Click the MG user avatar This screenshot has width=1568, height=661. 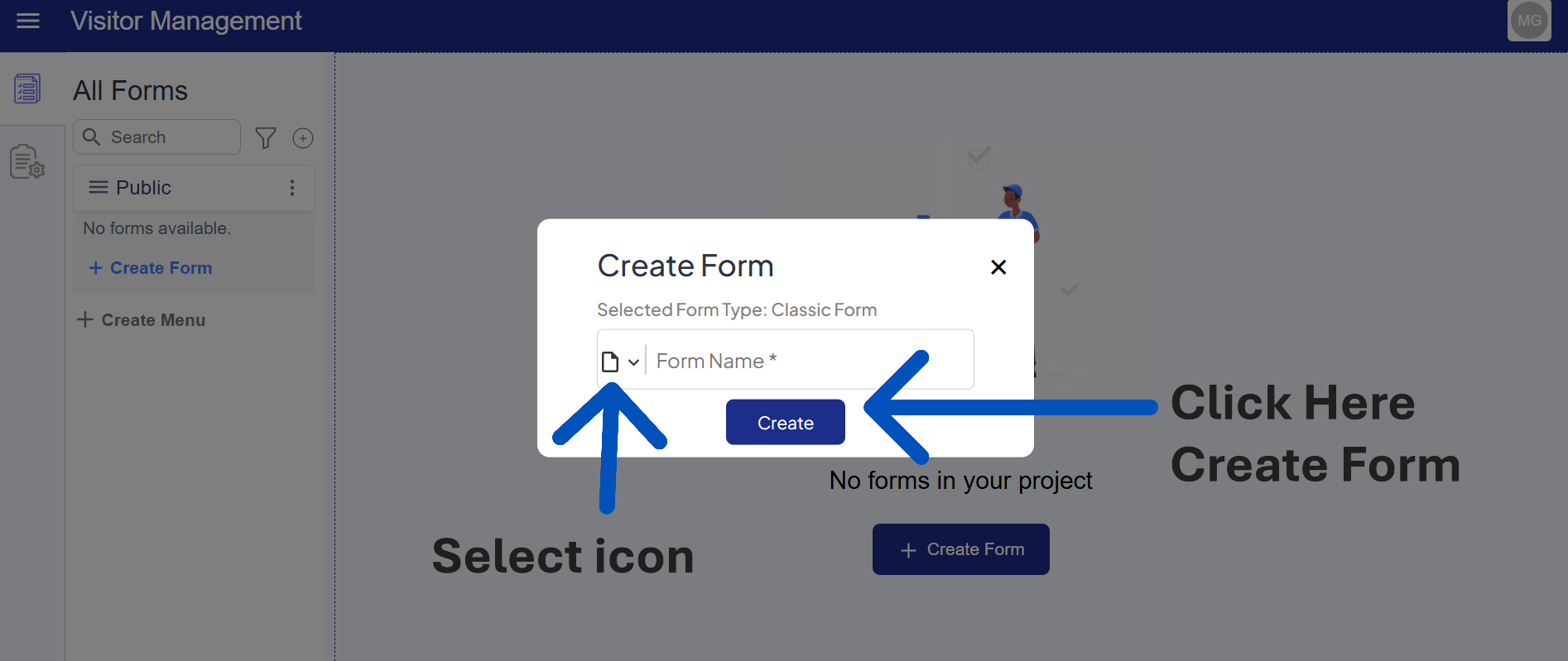pos(1528,21)
